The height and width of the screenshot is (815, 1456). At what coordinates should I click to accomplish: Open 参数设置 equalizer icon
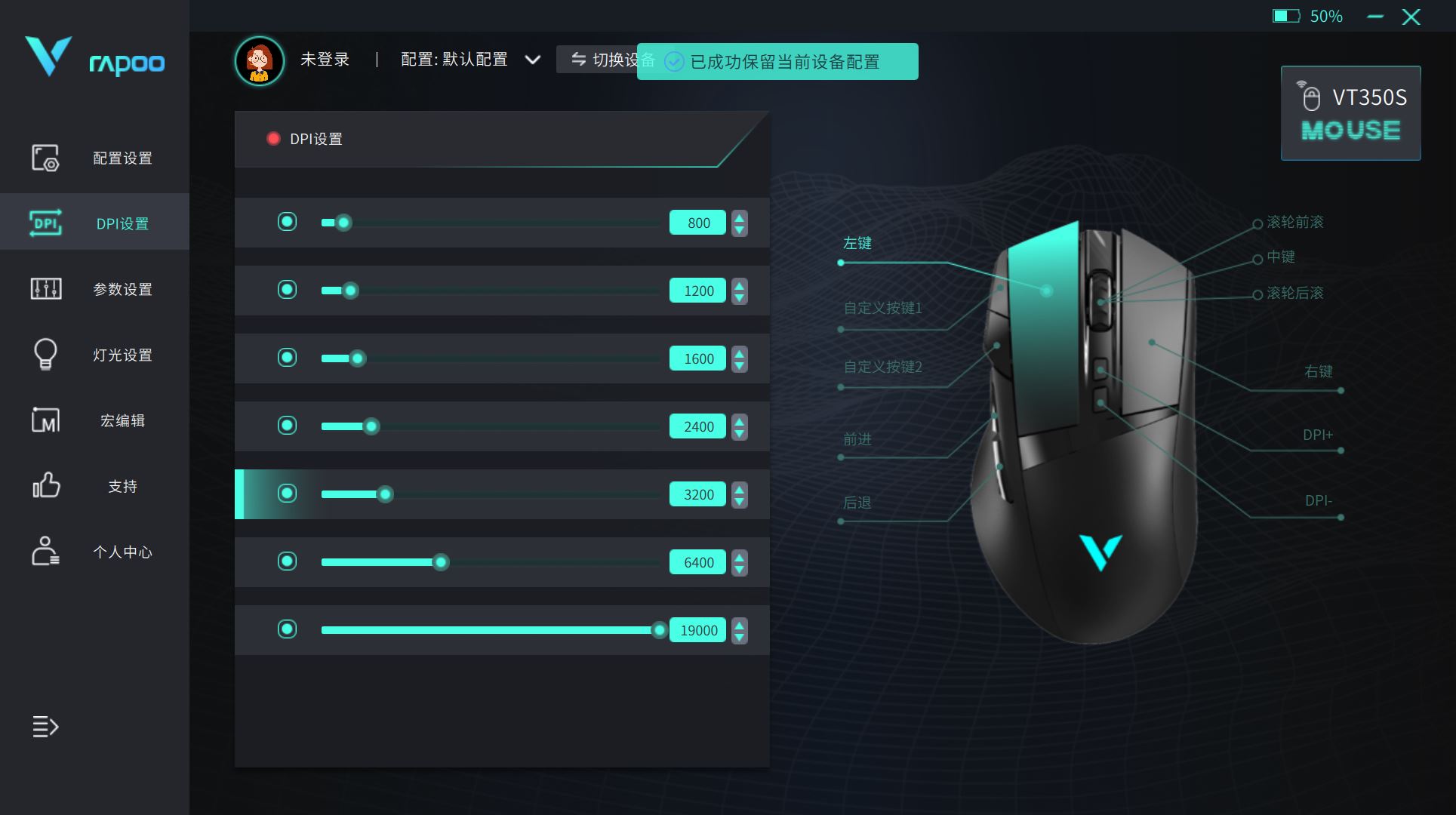(45, 288)
